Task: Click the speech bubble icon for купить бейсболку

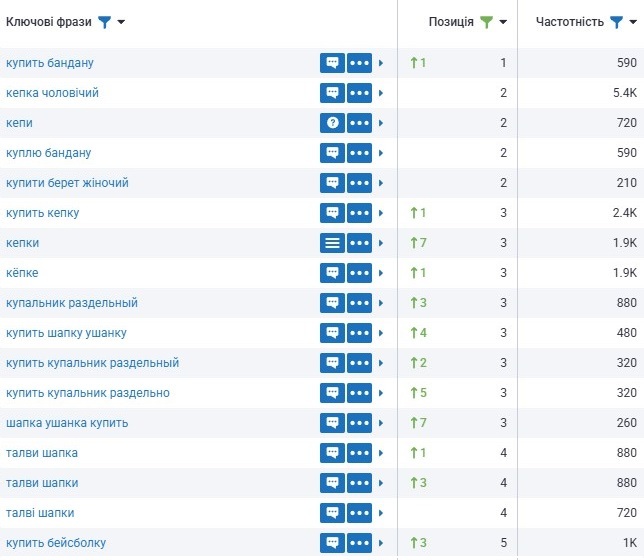Action: pyautogui.click(x=332, y=543)
